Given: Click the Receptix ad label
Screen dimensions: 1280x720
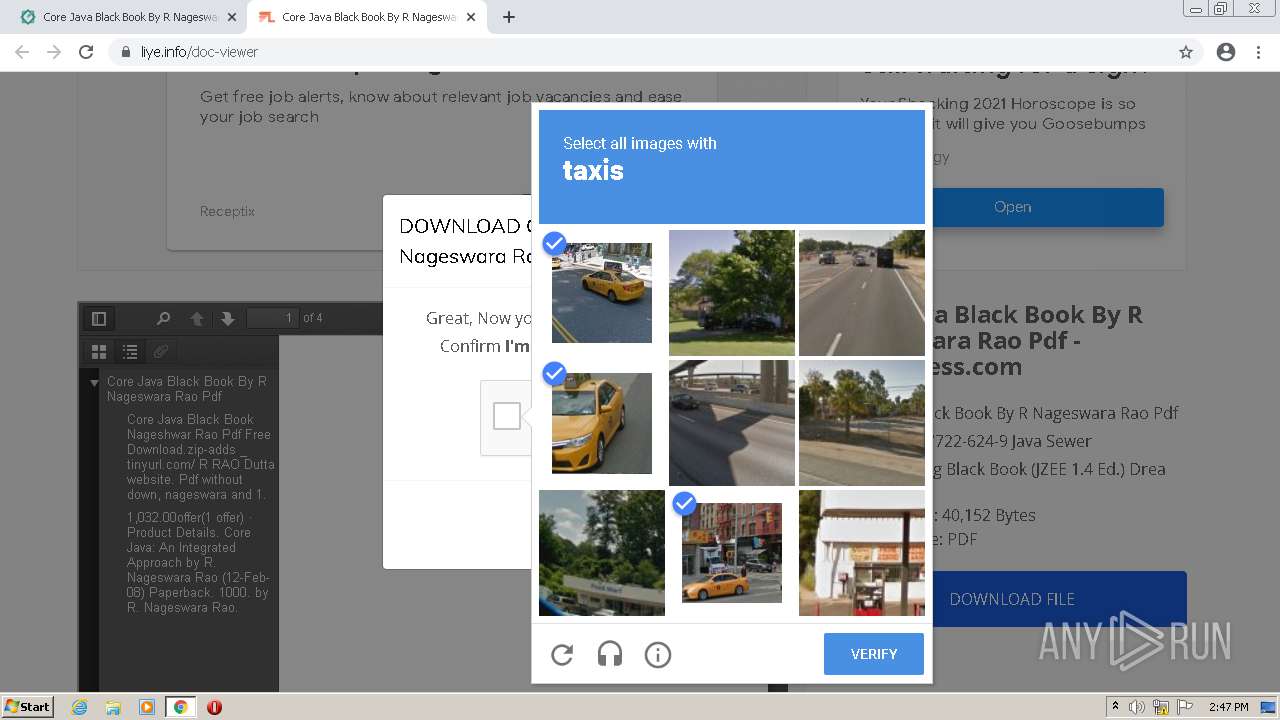Looking at the screenshot, I should coord(227,211).
